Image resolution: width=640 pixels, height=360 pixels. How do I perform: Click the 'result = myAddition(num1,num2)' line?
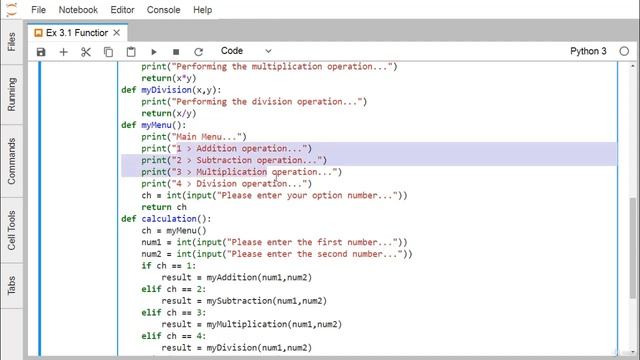tap(237, 278)
